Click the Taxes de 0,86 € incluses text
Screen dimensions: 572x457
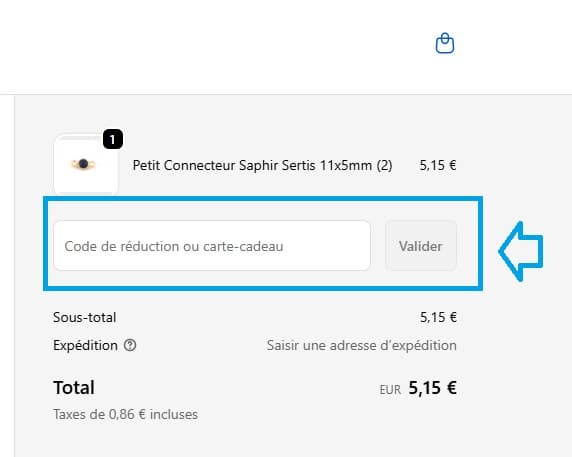pos(125,414)
